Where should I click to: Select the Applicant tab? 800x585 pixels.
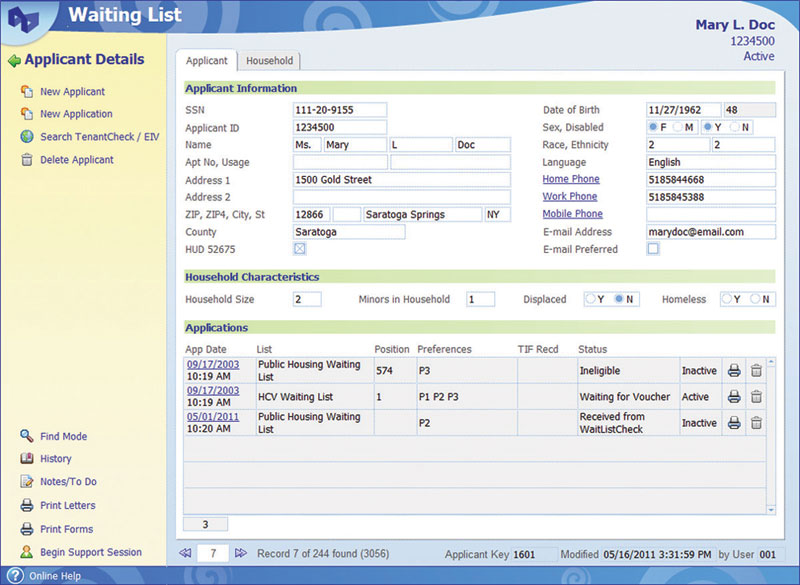[x=206, y=61]
